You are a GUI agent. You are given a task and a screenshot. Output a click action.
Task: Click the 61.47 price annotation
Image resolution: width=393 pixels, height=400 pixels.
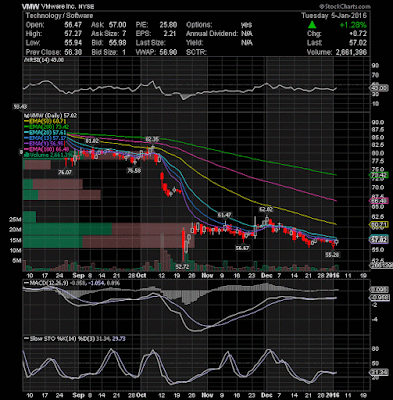[224, 214]
